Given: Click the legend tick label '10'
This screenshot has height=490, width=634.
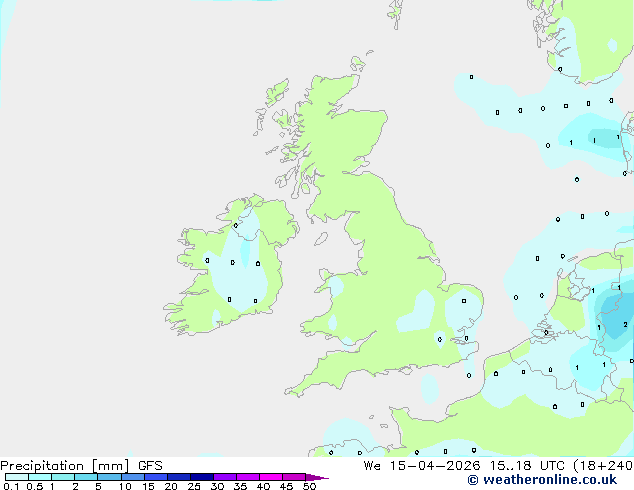Looking at the screenshot, I should point(125,486).
